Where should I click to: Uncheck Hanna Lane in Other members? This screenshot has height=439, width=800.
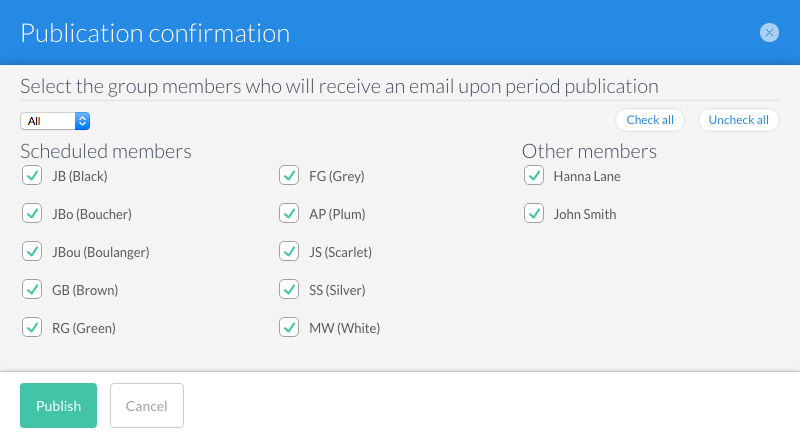point(534,176)
